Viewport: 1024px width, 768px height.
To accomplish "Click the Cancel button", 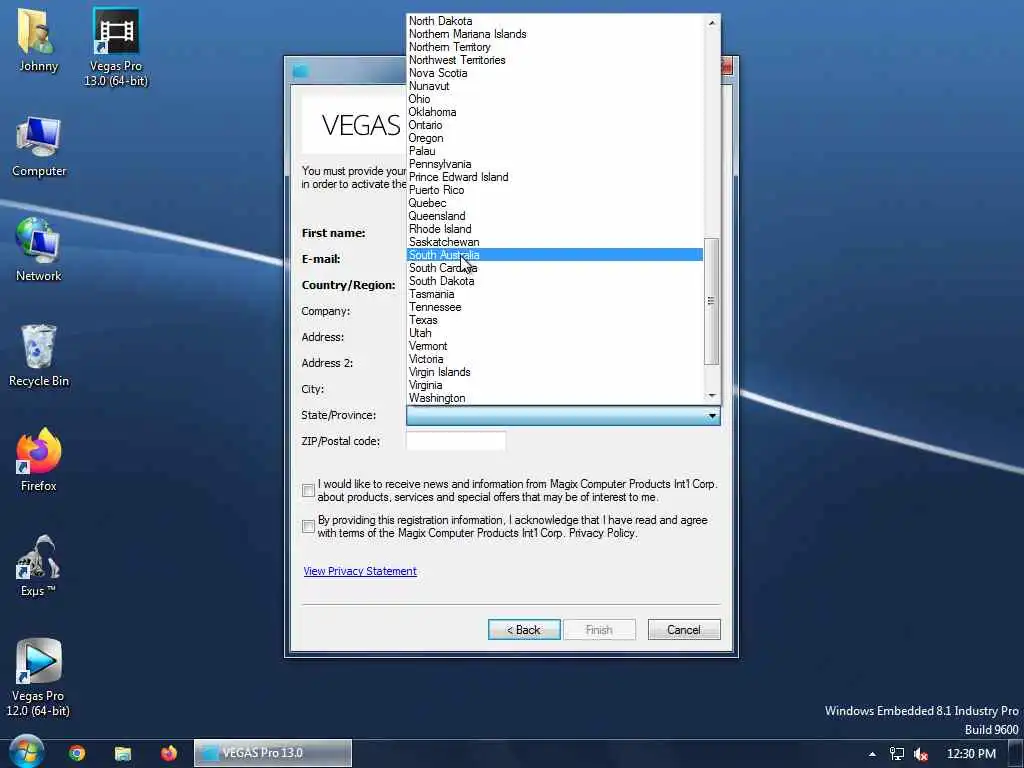I will (x=684, y=630).
